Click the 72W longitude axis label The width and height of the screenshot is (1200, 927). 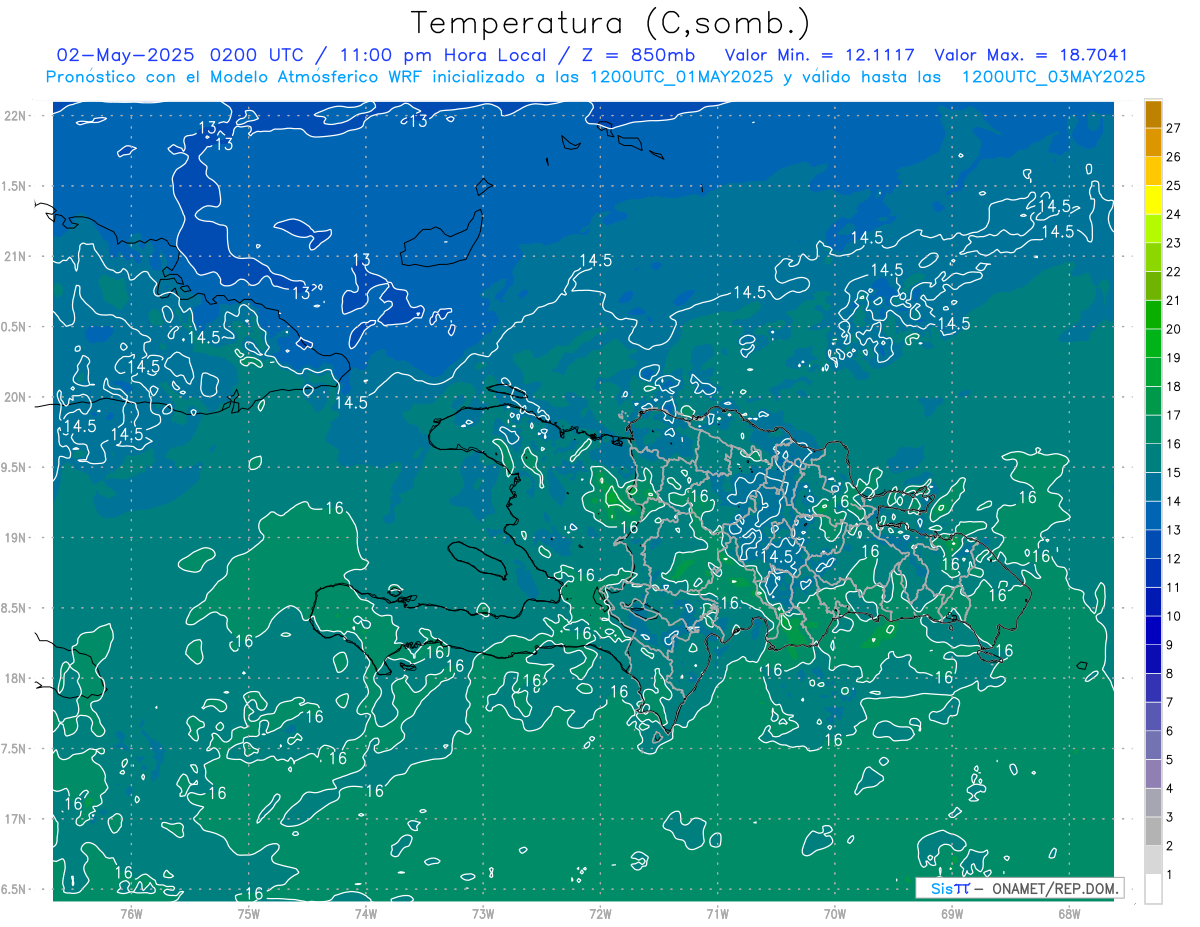[x=600, y=914]
